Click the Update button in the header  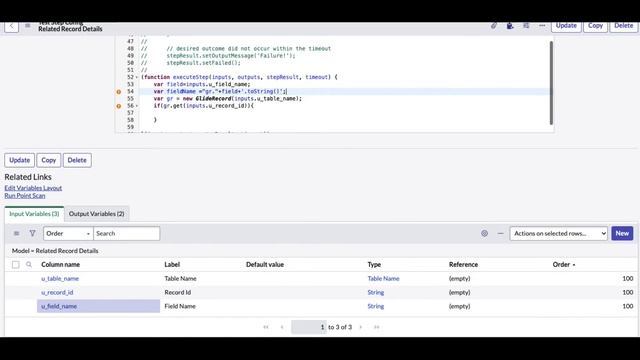coord(566,26)
